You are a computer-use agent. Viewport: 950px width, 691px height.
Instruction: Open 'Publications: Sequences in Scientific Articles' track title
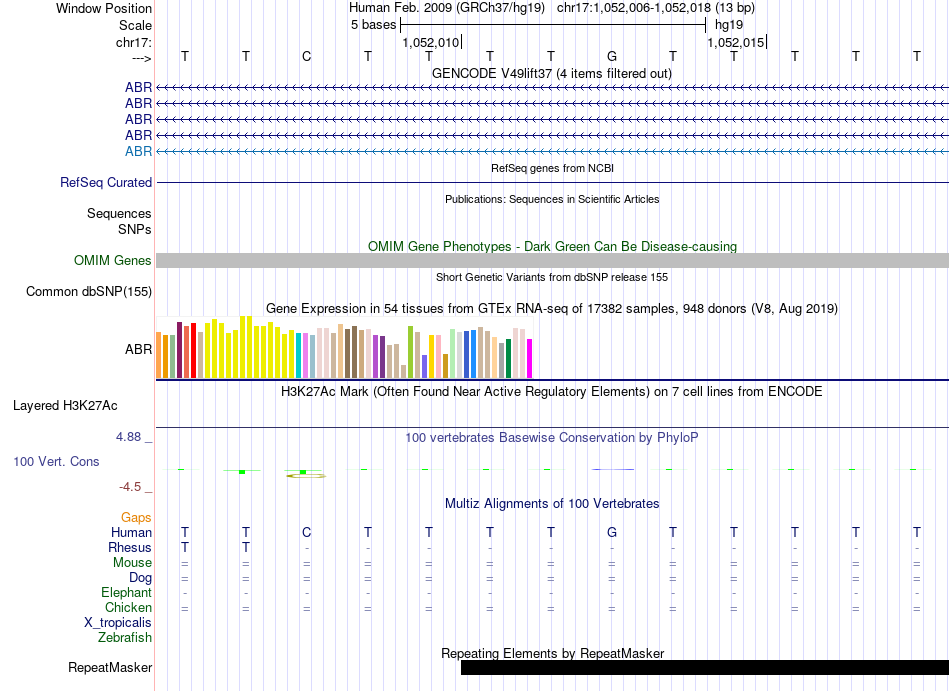click(552, 199)
